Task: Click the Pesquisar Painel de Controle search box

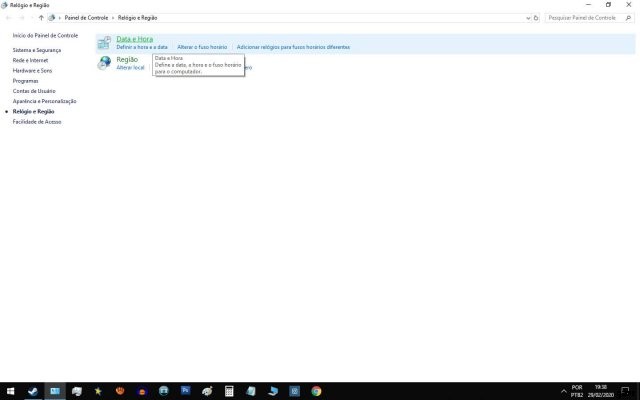Action: coord(587,18)
